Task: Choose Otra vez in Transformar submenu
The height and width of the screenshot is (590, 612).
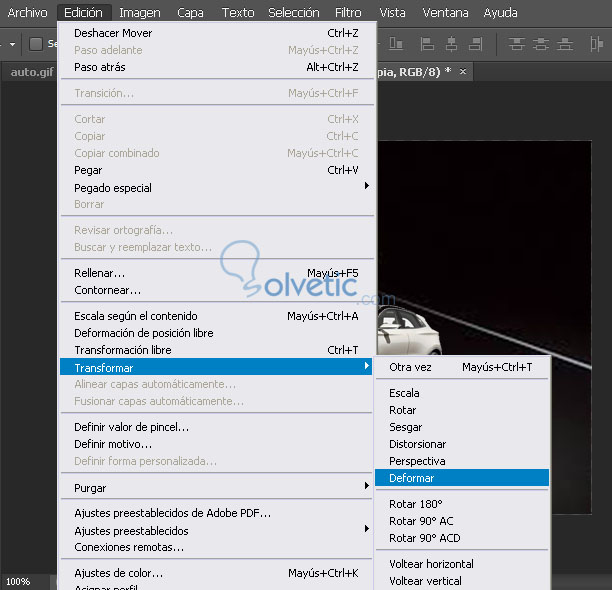Action: click(x=462, y=367)
